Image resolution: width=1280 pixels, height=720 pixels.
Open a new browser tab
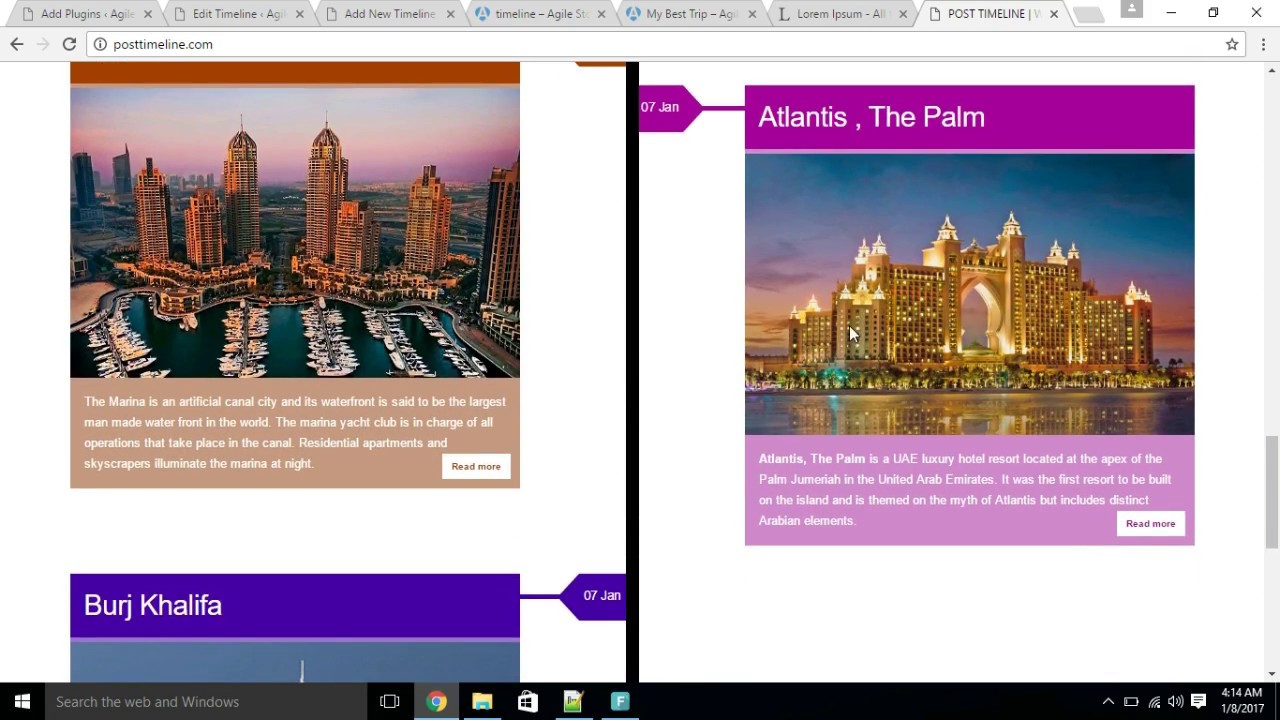[1088, 14]
